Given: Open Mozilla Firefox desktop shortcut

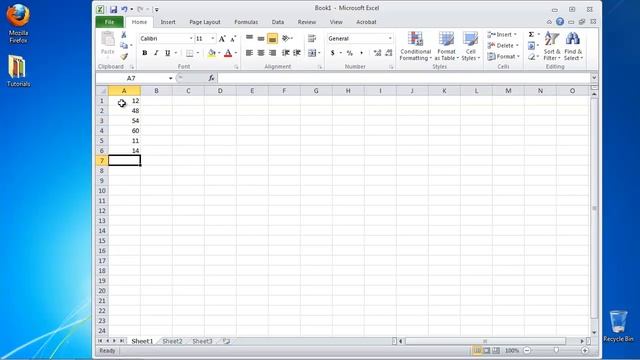Looking at the screenshot, I should click(x=18, y=24).
